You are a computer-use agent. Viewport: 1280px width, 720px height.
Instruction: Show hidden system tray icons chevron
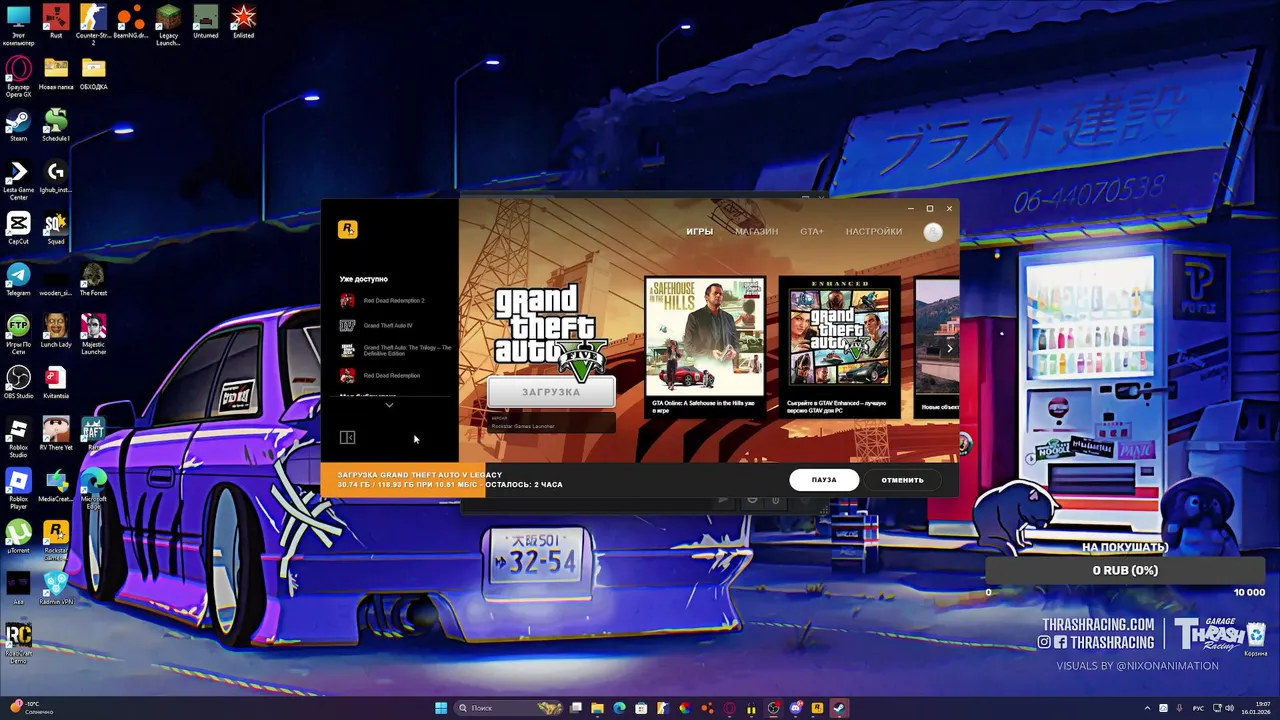point(1147,708)
